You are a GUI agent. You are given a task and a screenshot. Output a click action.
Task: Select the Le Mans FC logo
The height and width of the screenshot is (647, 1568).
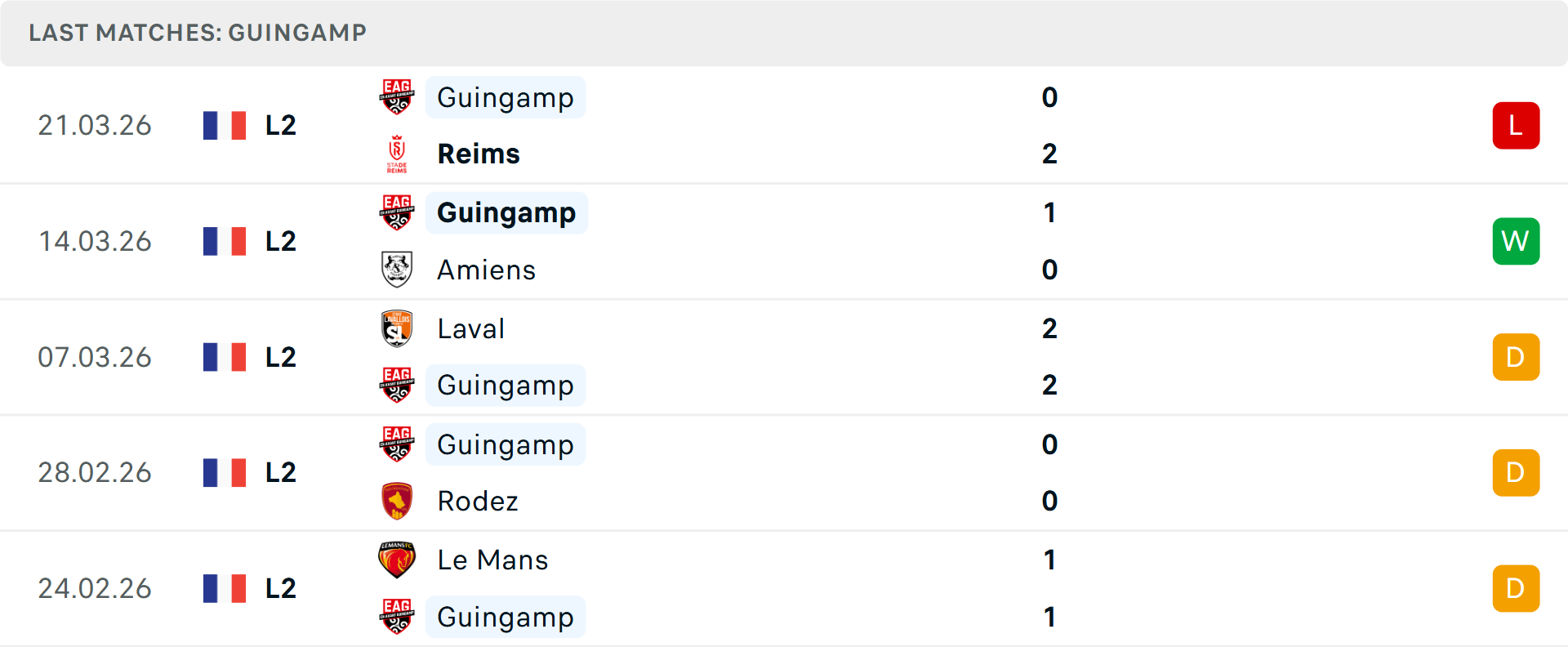point(397,560)
